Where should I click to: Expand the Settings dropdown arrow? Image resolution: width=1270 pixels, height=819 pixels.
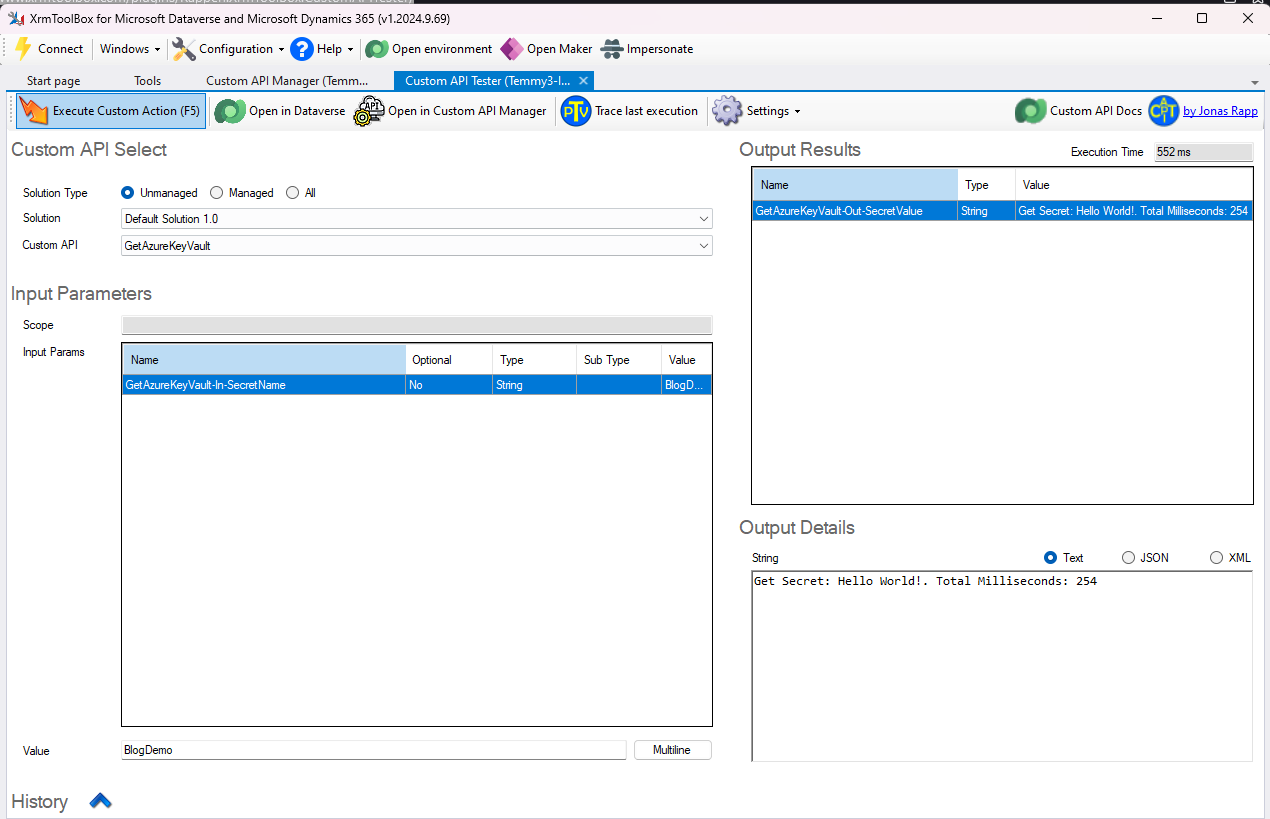pyautogui.click(x=797, y=112)
